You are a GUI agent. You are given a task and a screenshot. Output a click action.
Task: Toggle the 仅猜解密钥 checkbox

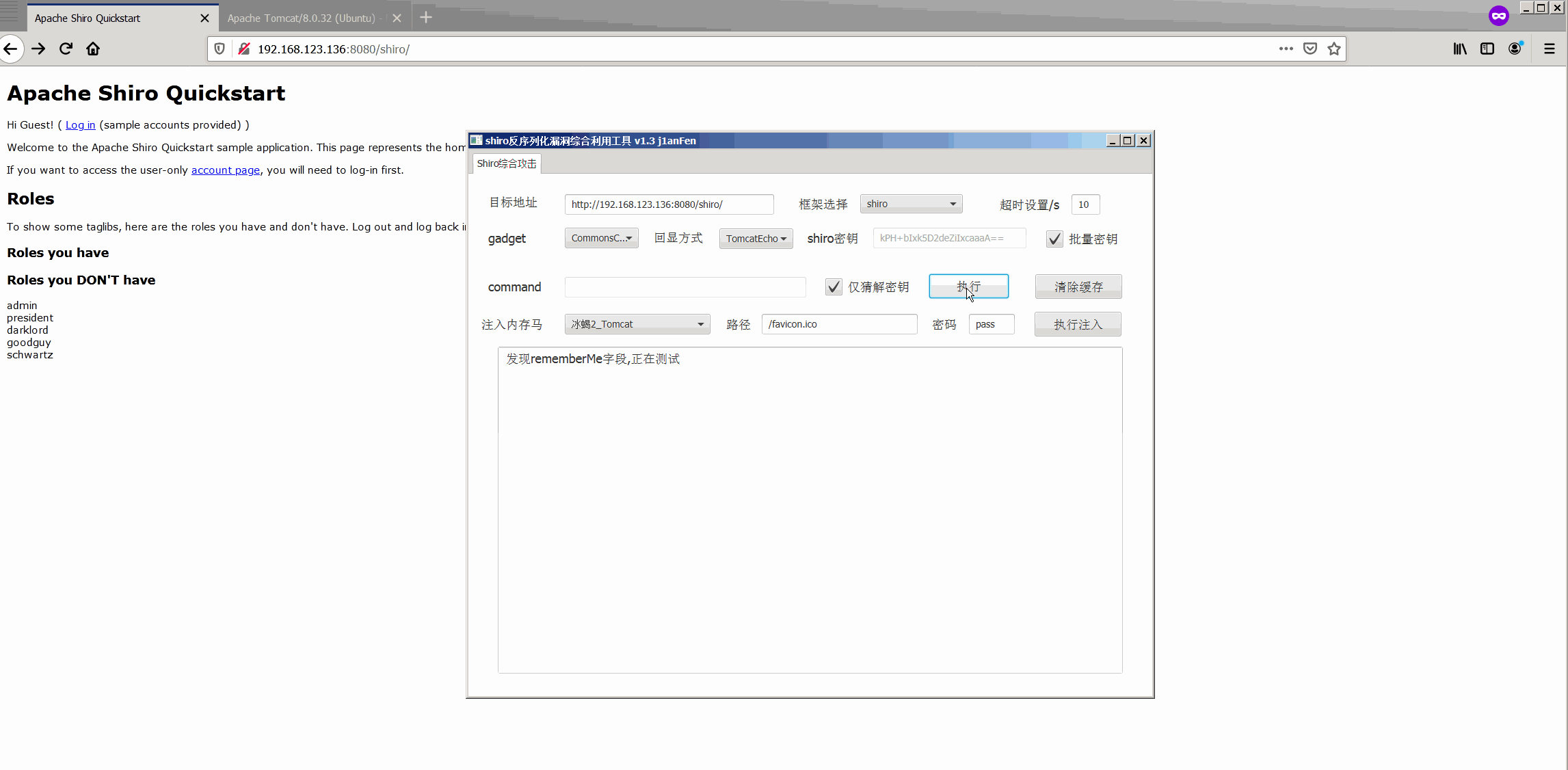click(x=833, y=287)
